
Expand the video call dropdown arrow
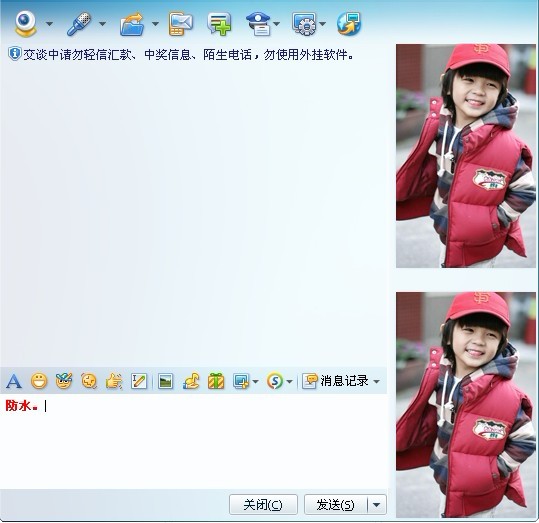pyautogui.click(x=50, y=24)
